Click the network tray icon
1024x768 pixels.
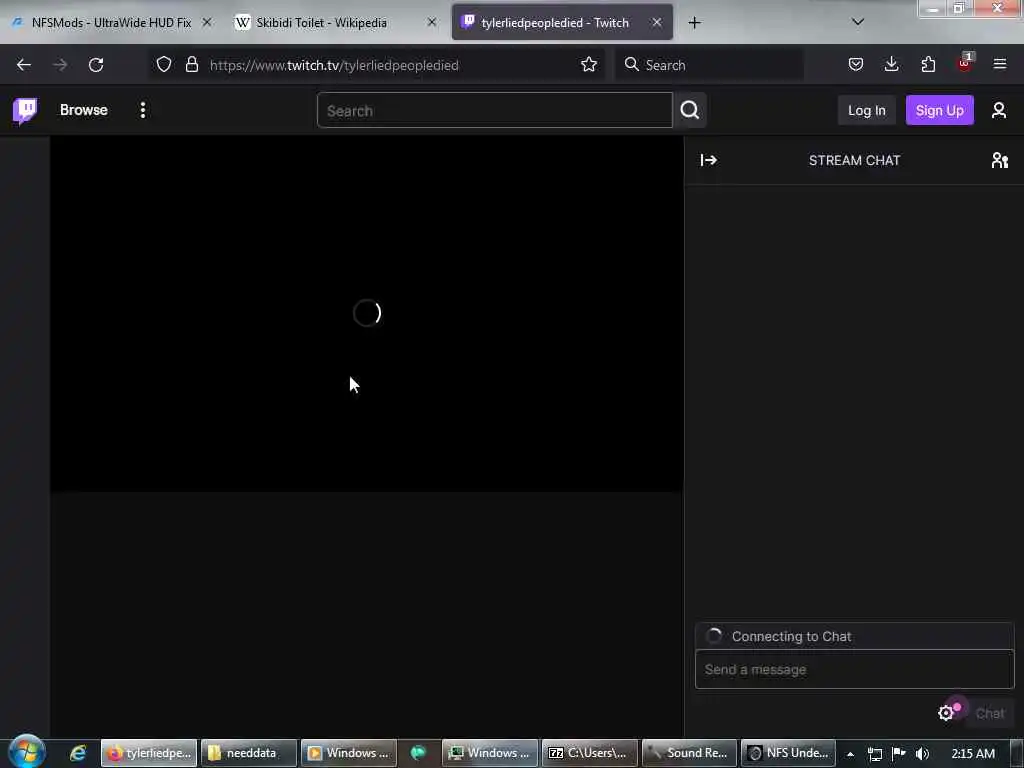click(875, 754)
